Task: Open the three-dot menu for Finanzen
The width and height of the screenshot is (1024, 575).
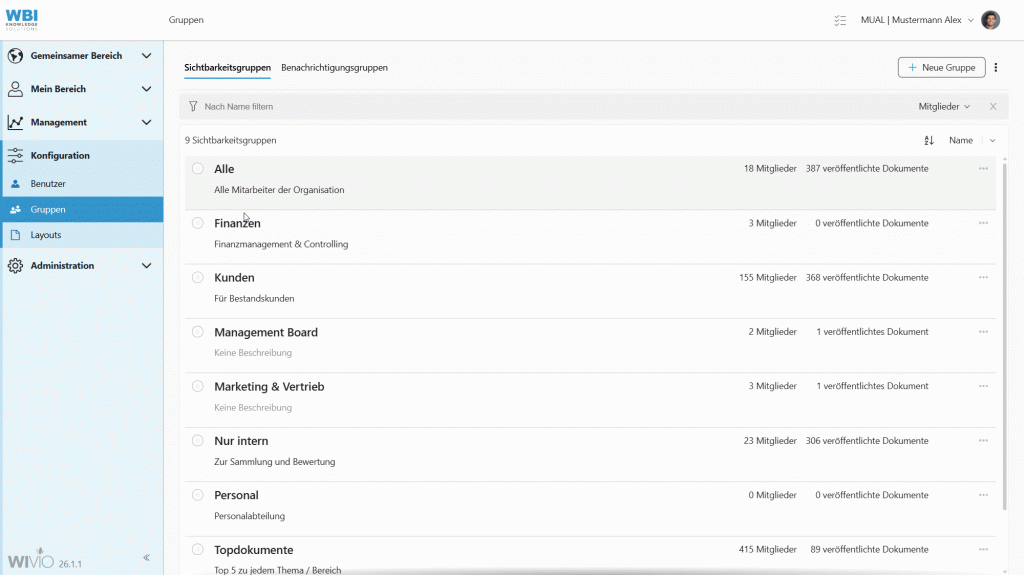Action: tap(983, 223)
